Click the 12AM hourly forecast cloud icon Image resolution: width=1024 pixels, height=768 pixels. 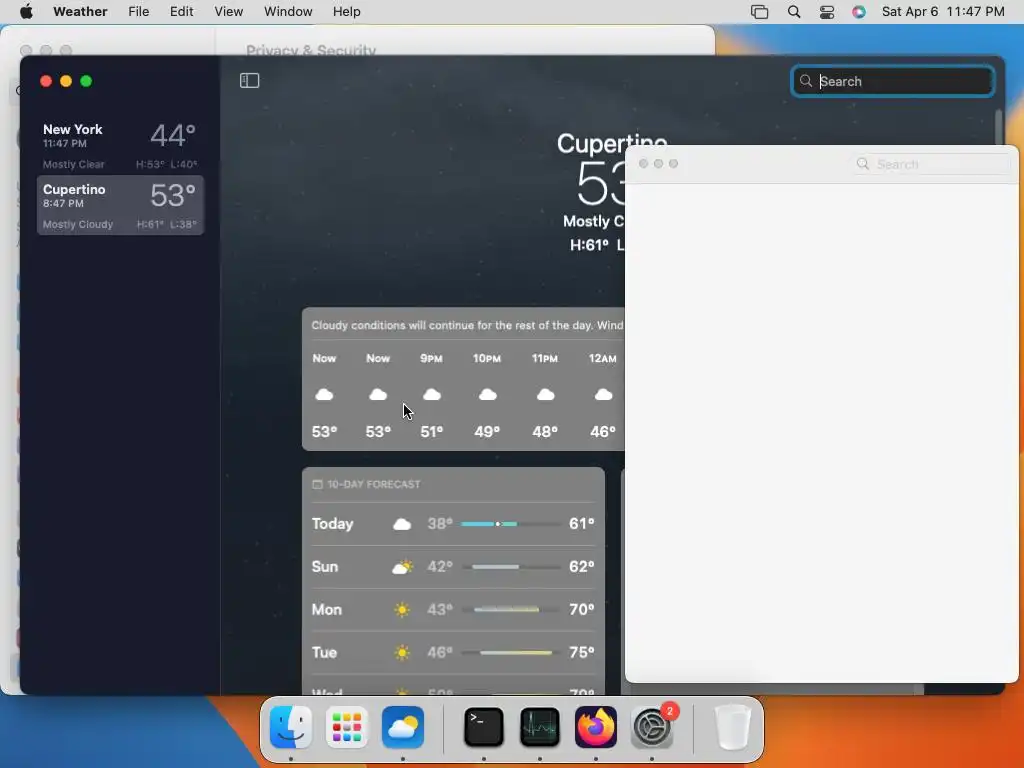pyautogui.click(x=603, y=394)
